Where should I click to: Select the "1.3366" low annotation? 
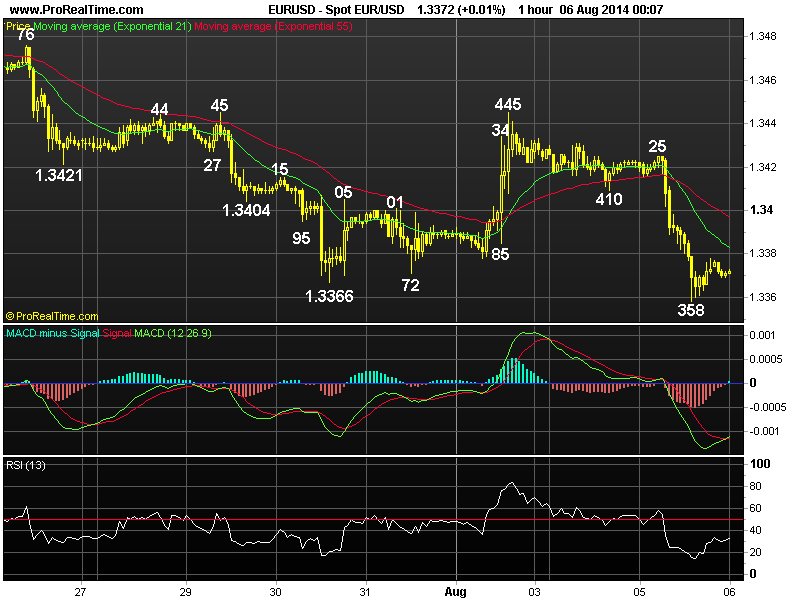coord(329,296)
